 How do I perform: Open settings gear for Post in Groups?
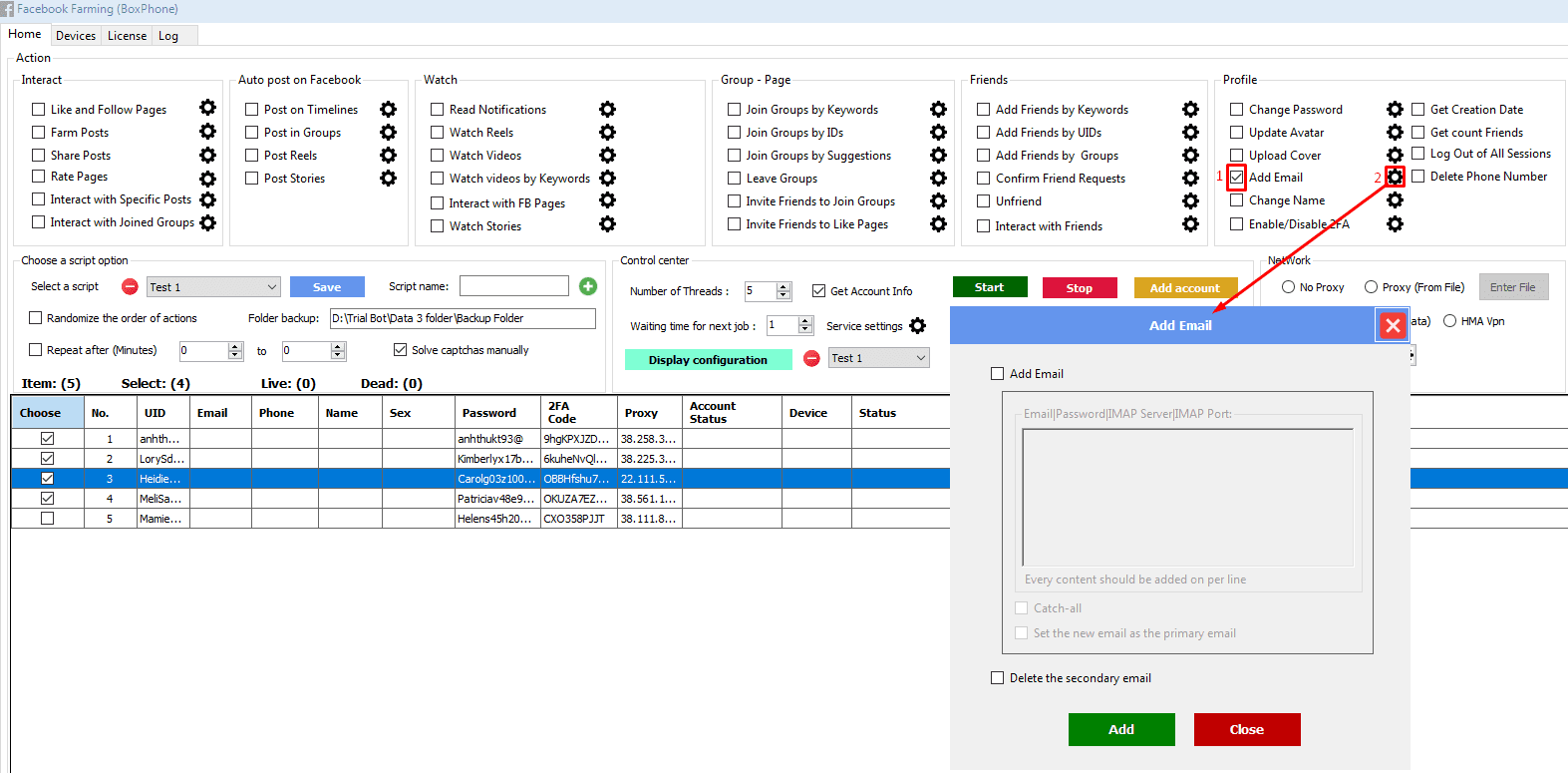point(388,132)
